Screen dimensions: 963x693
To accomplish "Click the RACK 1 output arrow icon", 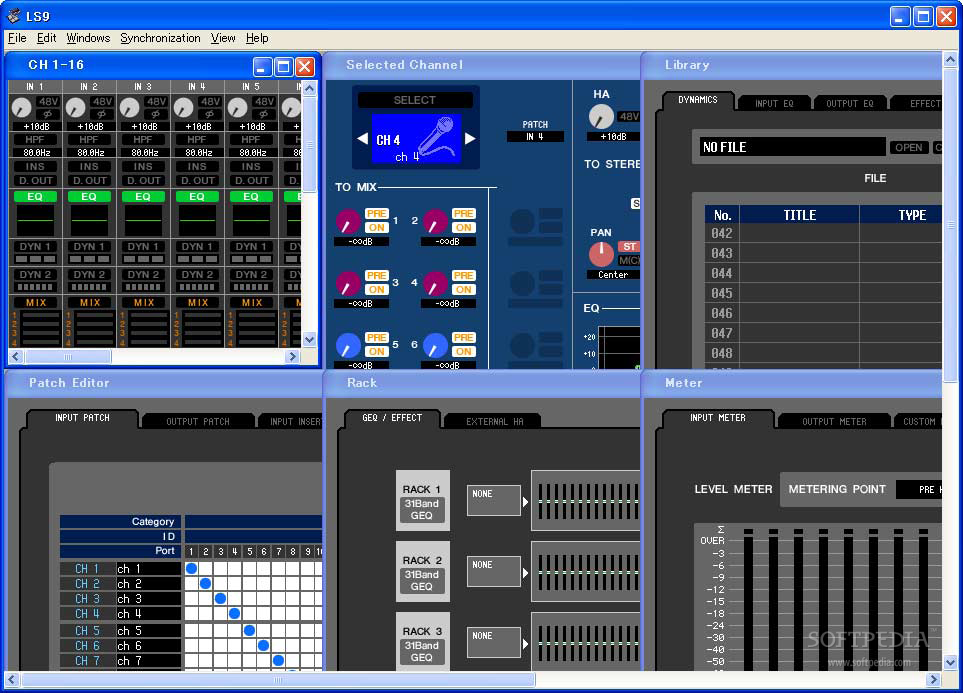I will point(525,502).
